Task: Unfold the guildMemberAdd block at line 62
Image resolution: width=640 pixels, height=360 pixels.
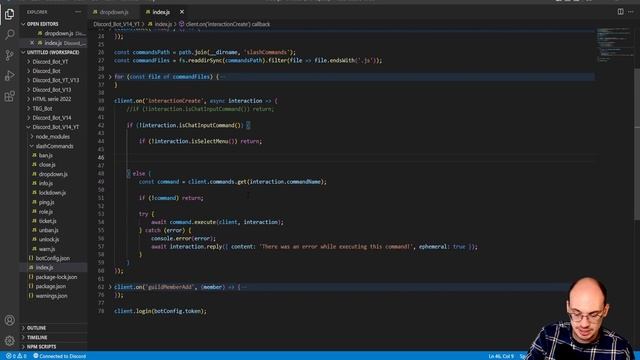Action: [110, 287]
